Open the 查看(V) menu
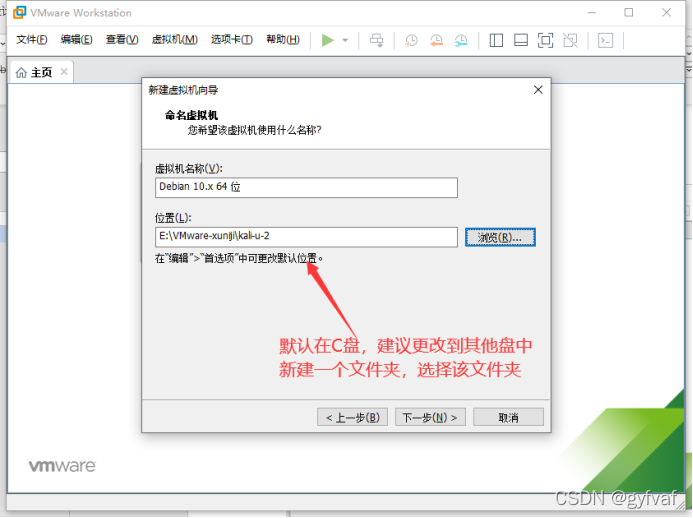 [x=122, y=40]
